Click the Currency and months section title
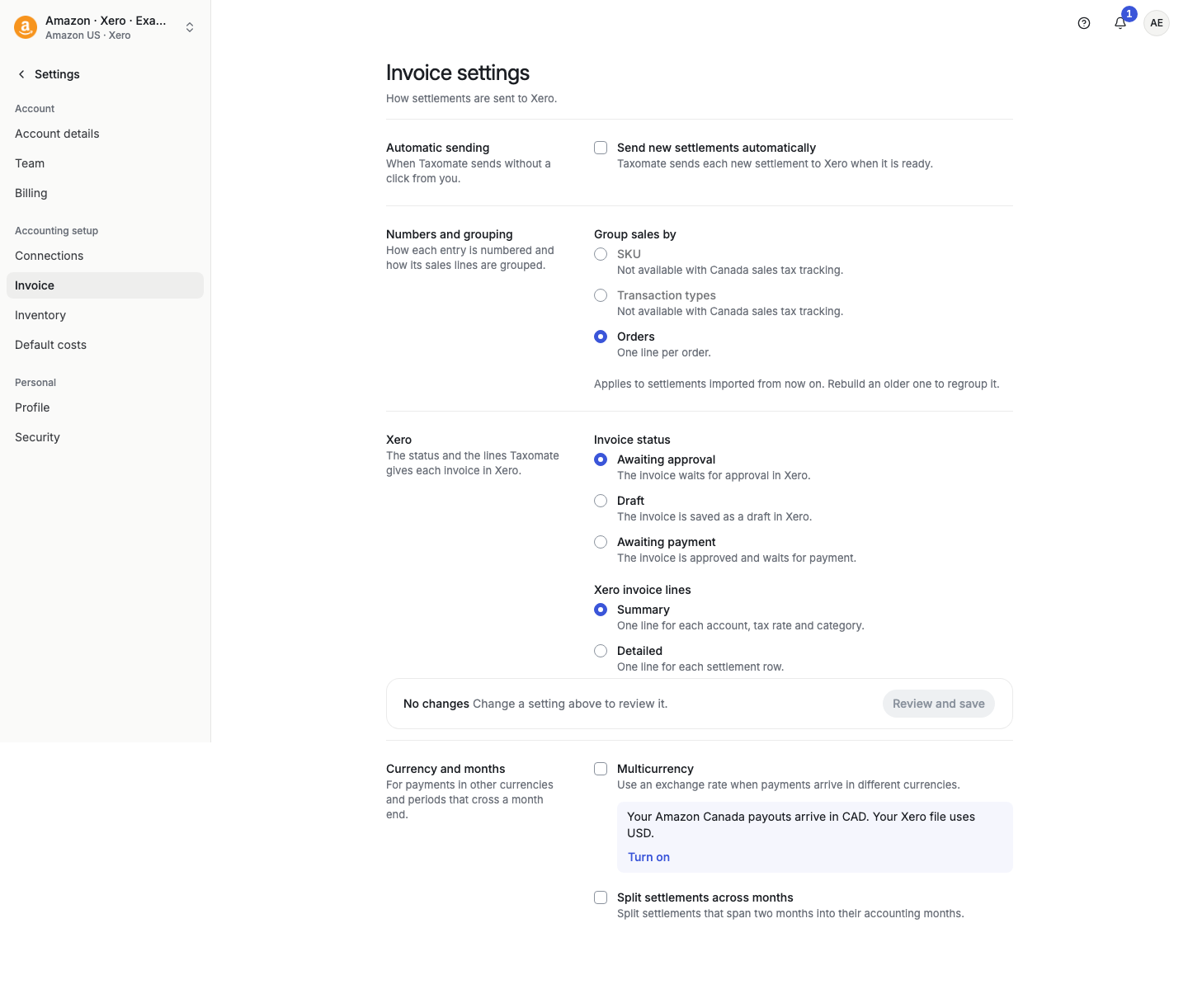This screenshot has width=1188, height=1008. pyautogui.click(x=445, y=769)
